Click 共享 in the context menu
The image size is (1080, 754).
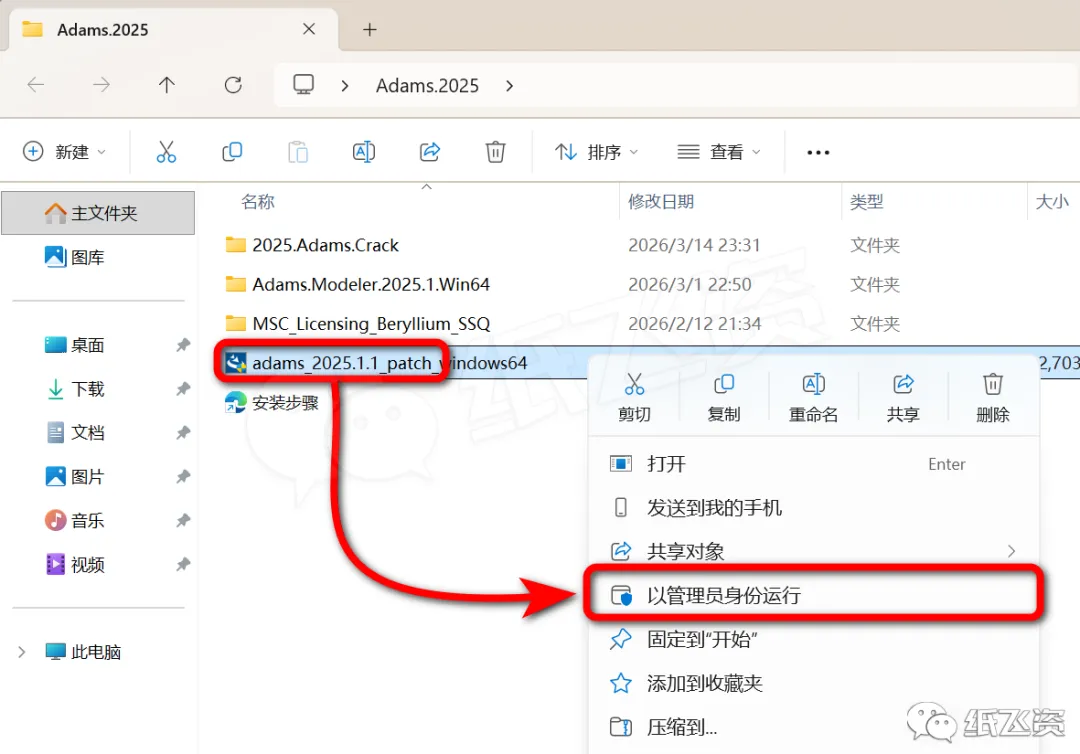click(903, 398)
